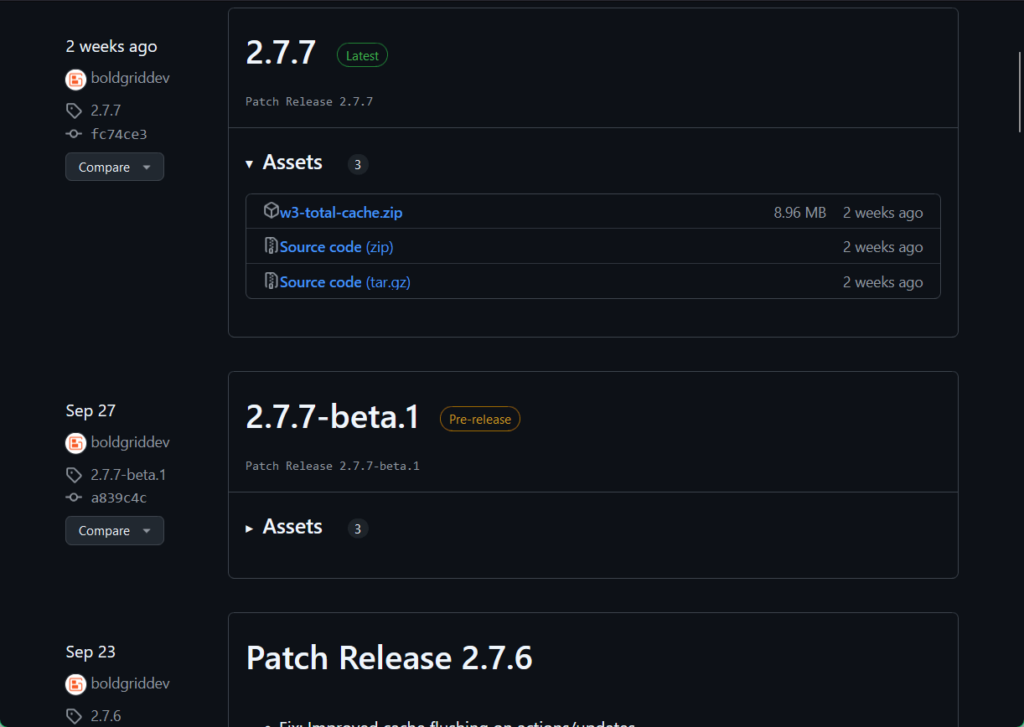Click package icon for w3-total-cache.zip

click(x=271, y=210)
